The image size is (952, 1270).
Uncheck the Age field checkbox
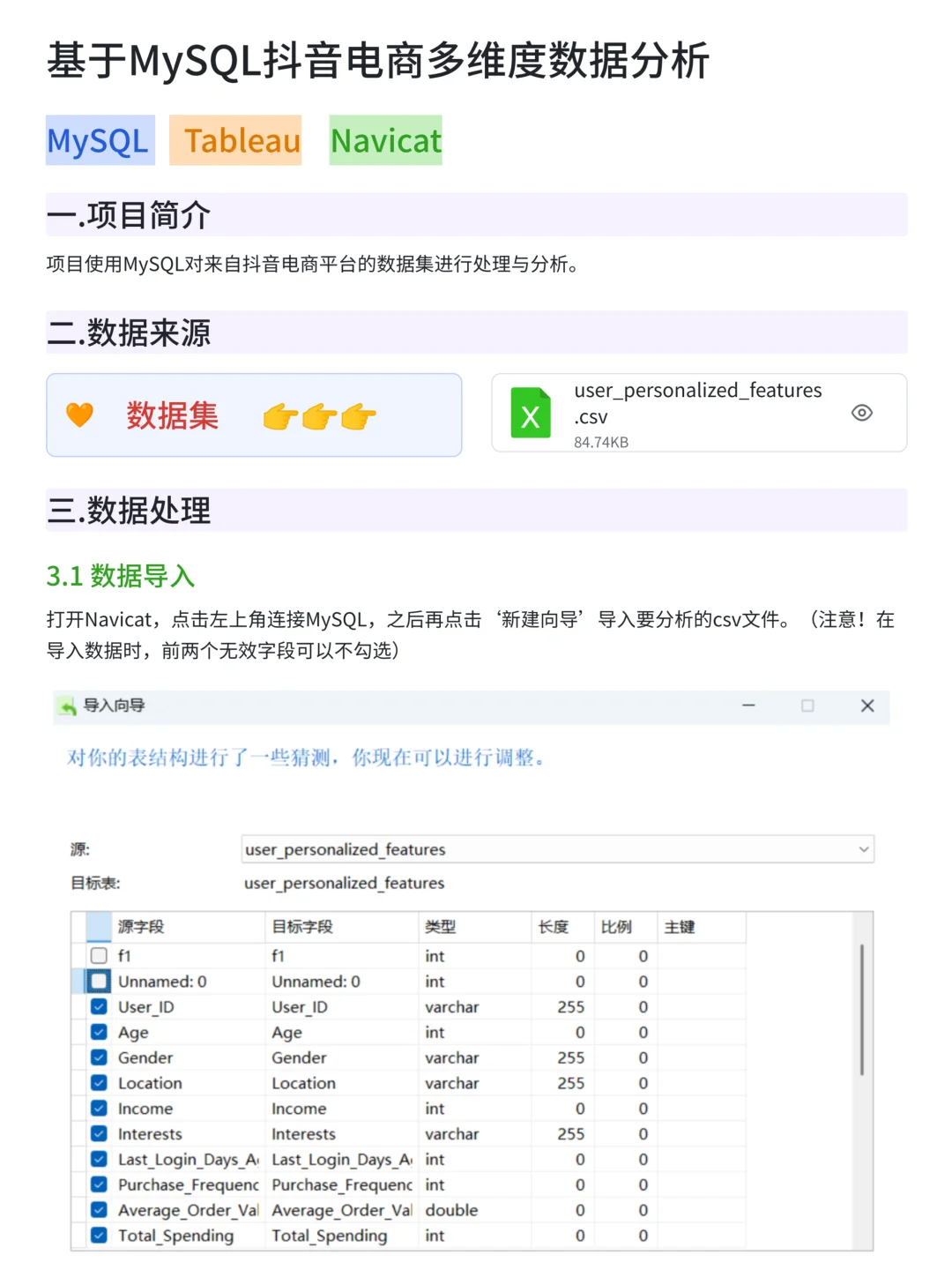99,1032
